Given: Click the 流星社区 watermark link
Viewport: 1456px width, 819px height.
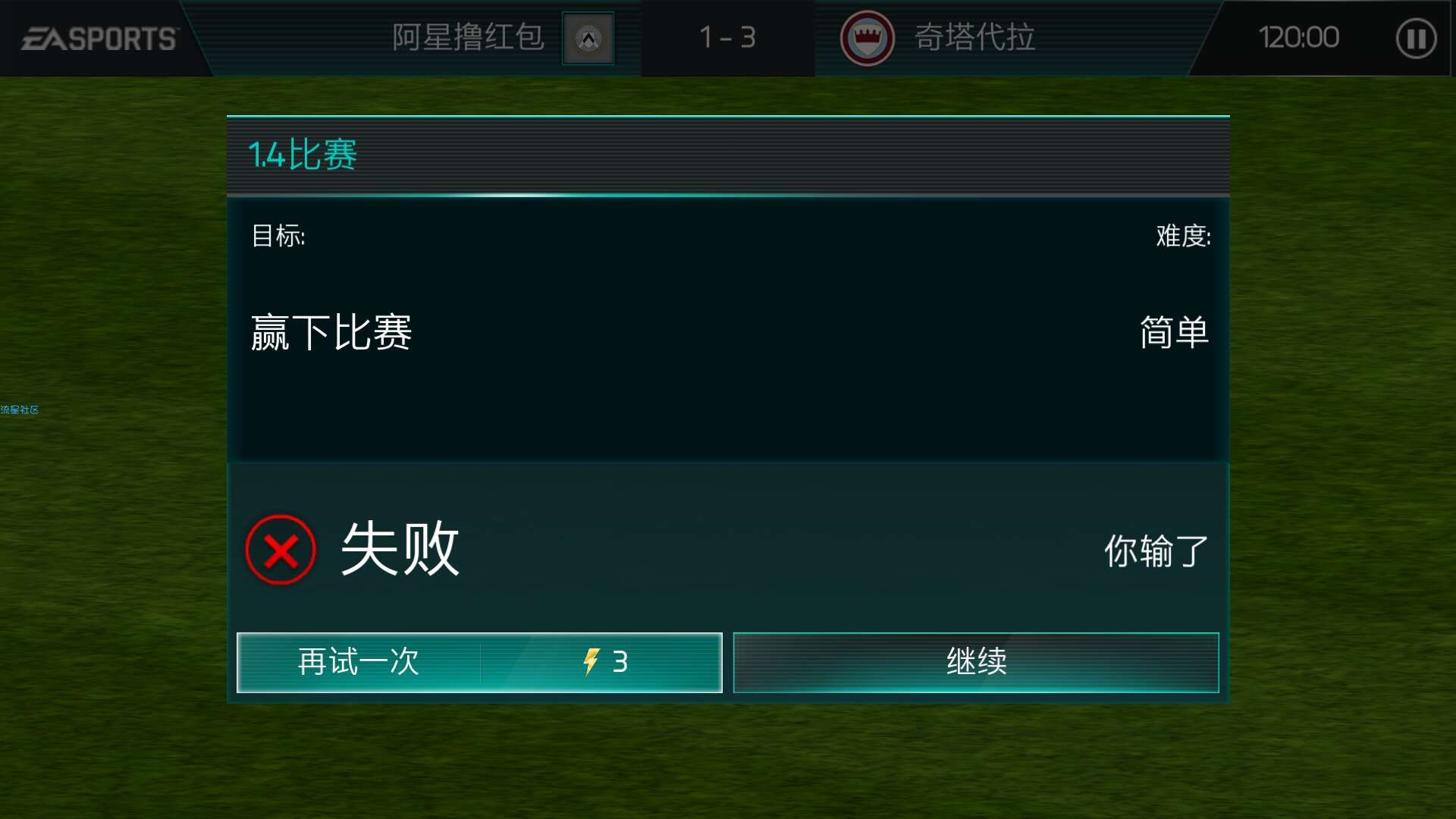Looking at the screenshot, I should point(20,409).
